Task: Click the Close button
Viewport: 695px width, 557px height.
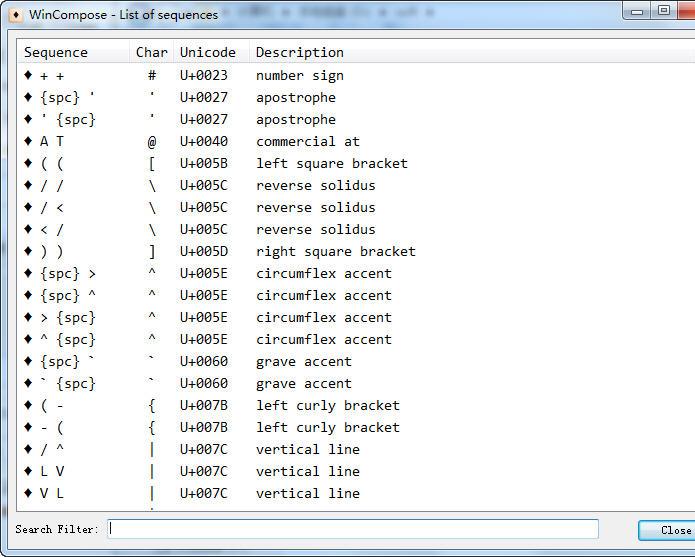Action: (667, 530)
